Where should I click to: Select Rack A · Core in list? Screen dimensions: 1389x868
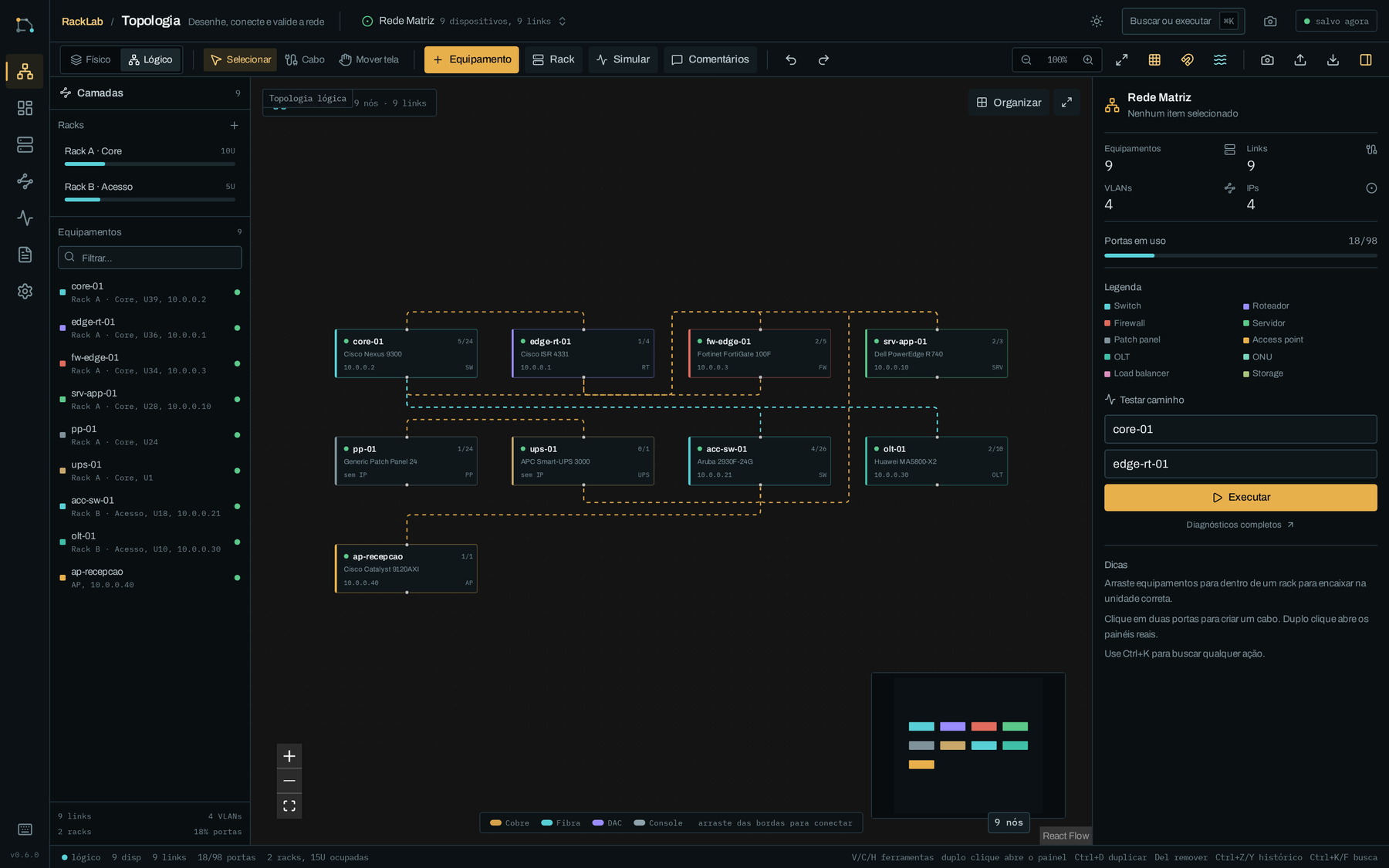click(x=150, y=157)
